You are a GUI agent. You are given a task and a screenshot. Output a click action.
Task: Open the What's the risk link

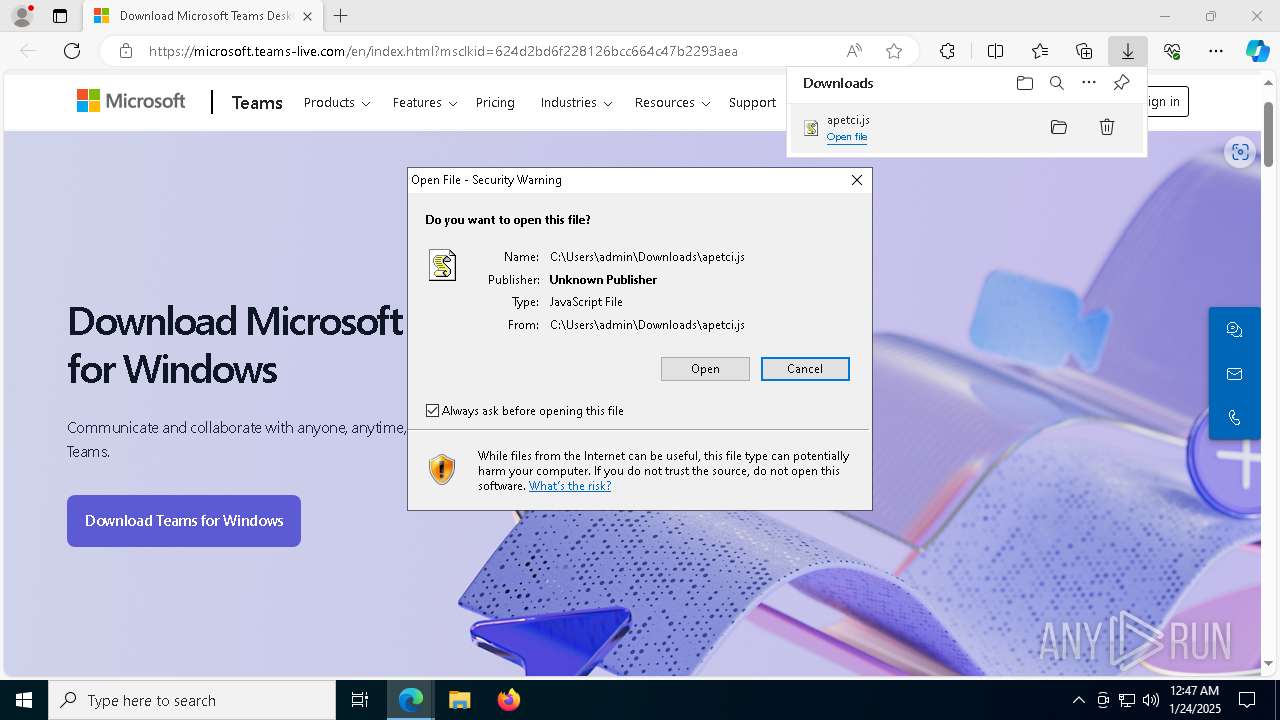tap(570, 486)
